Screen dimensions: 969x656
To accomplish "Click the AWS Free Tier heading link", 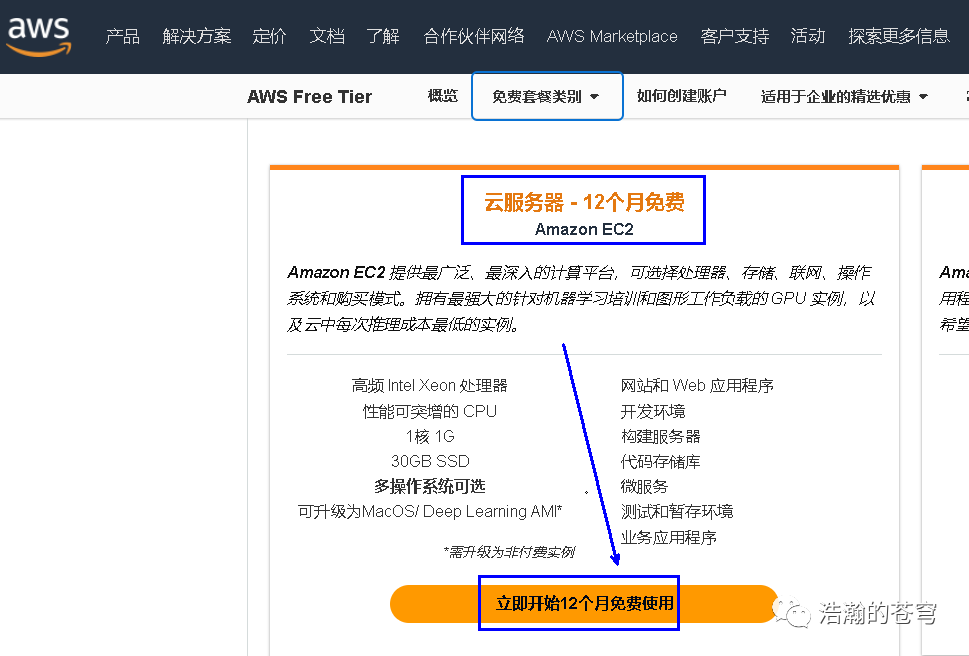I will coord(310,97).
